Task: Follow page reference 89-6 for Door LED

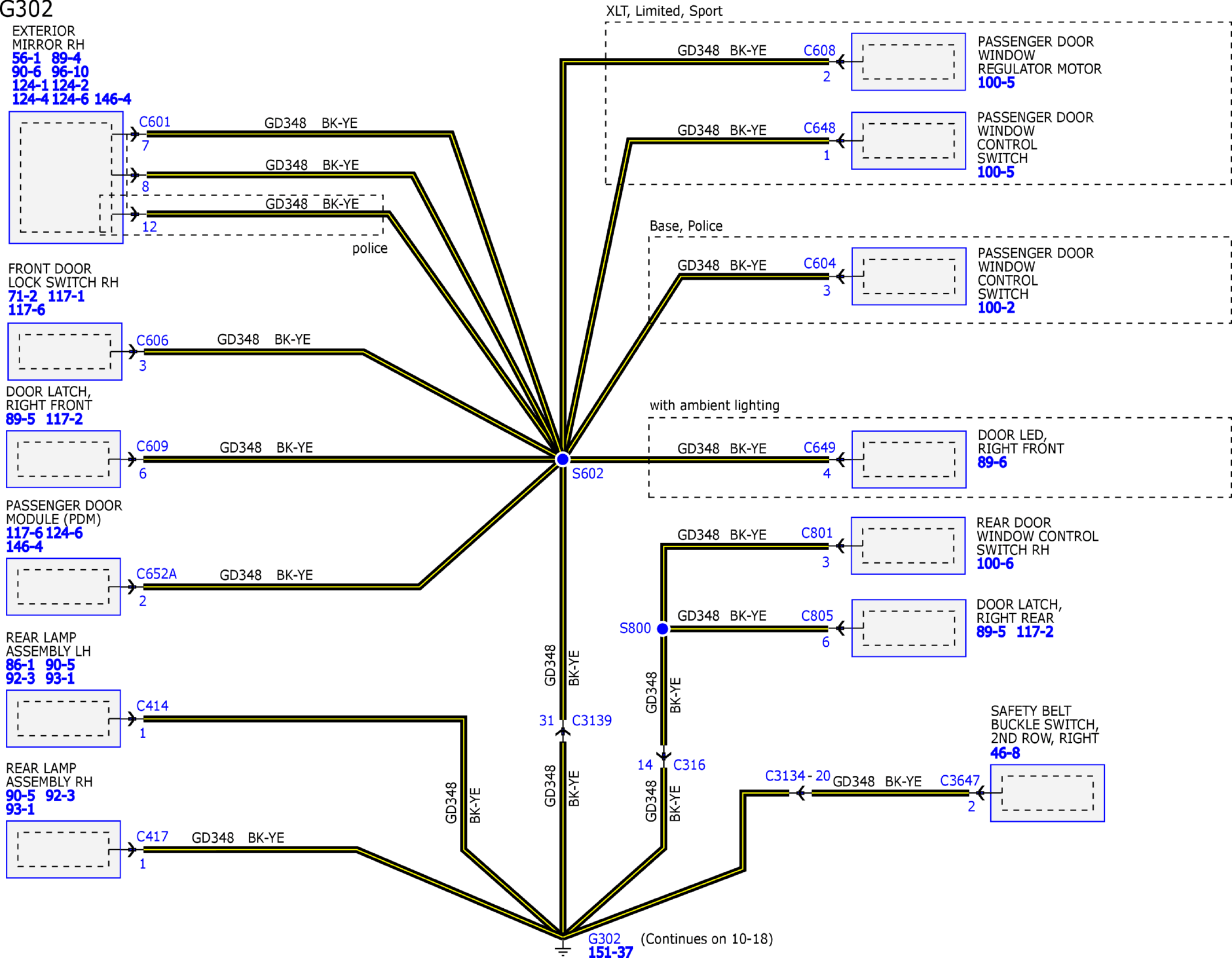Action: [x=992, y=462]
